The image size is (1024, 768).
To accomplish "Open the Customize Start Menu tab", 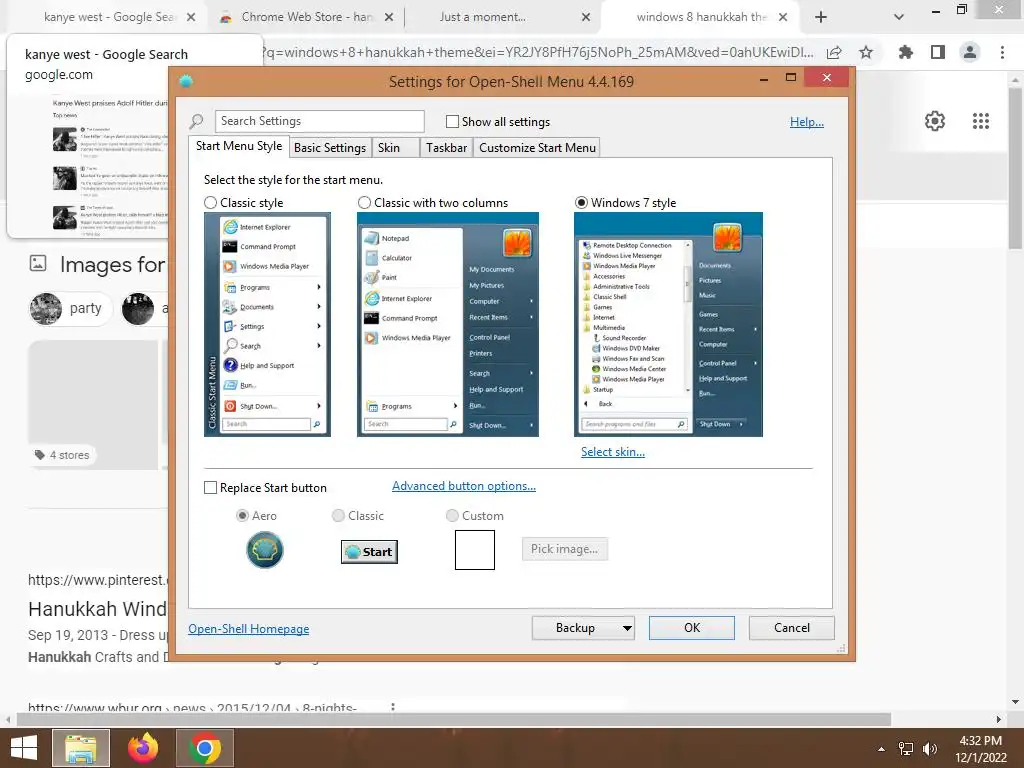I will [537, 148].
